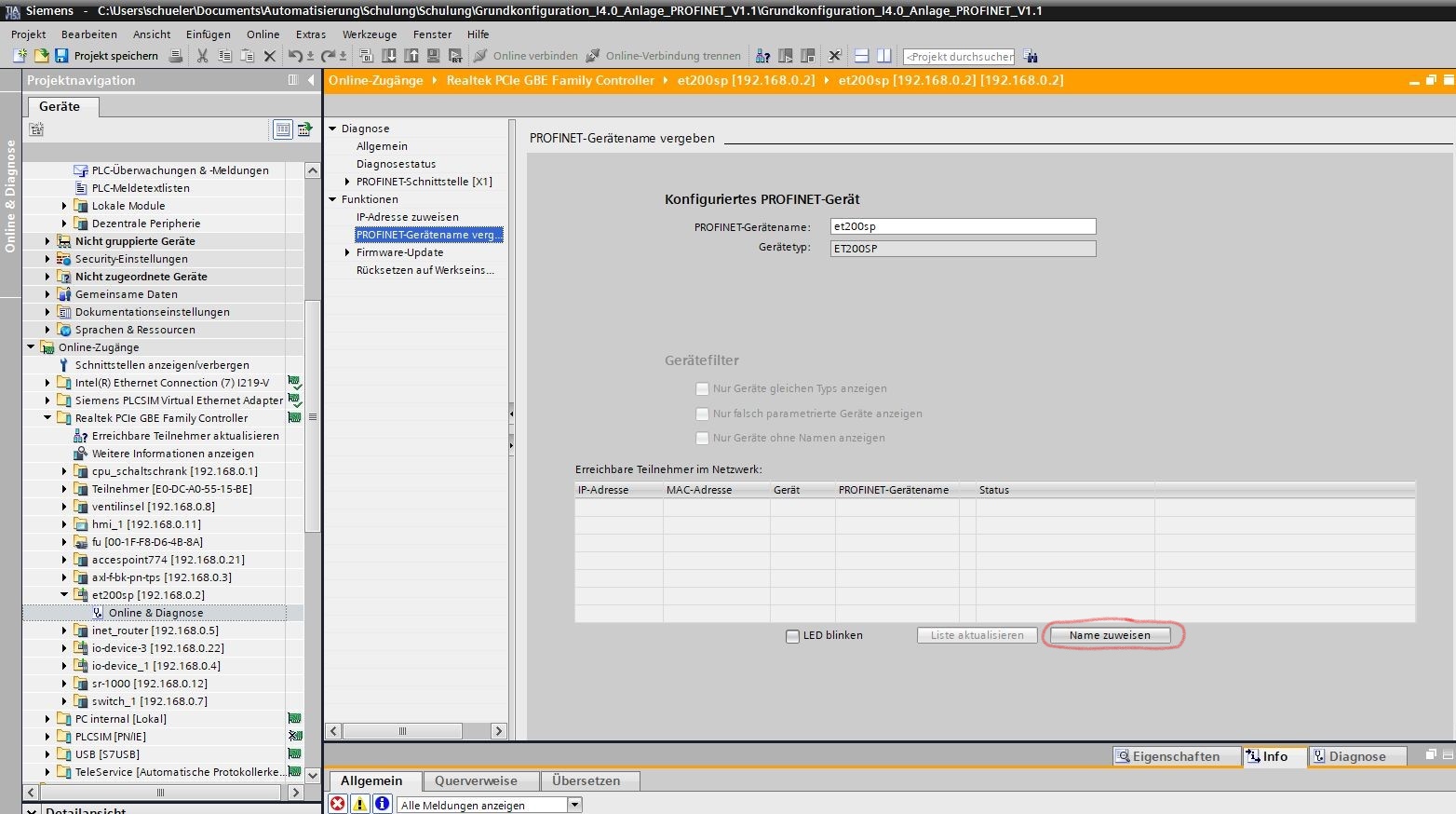The width and height of the screenshot is (1456, 814).
Task: Expand the Firmware-Update section
Action: pos(347,252)
